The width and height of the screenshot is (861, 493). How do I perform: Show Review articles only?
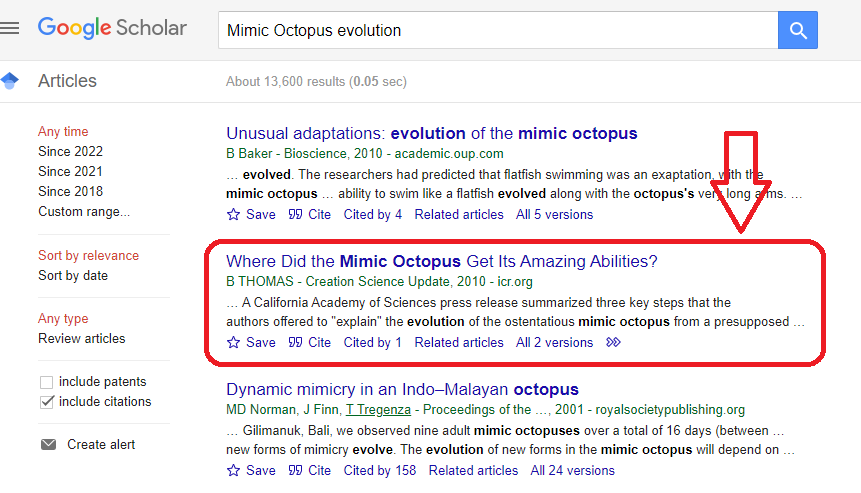82,338
